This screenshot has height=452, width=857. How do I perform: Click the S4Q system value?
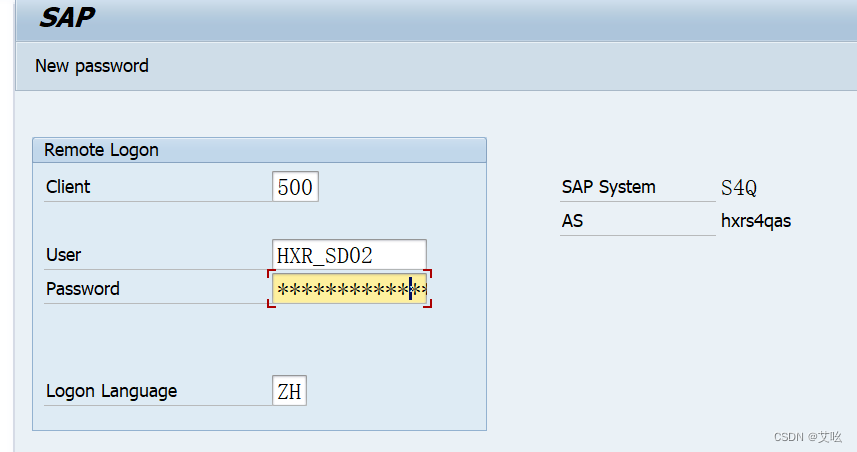pyautogui.click(x=738, y=187)
